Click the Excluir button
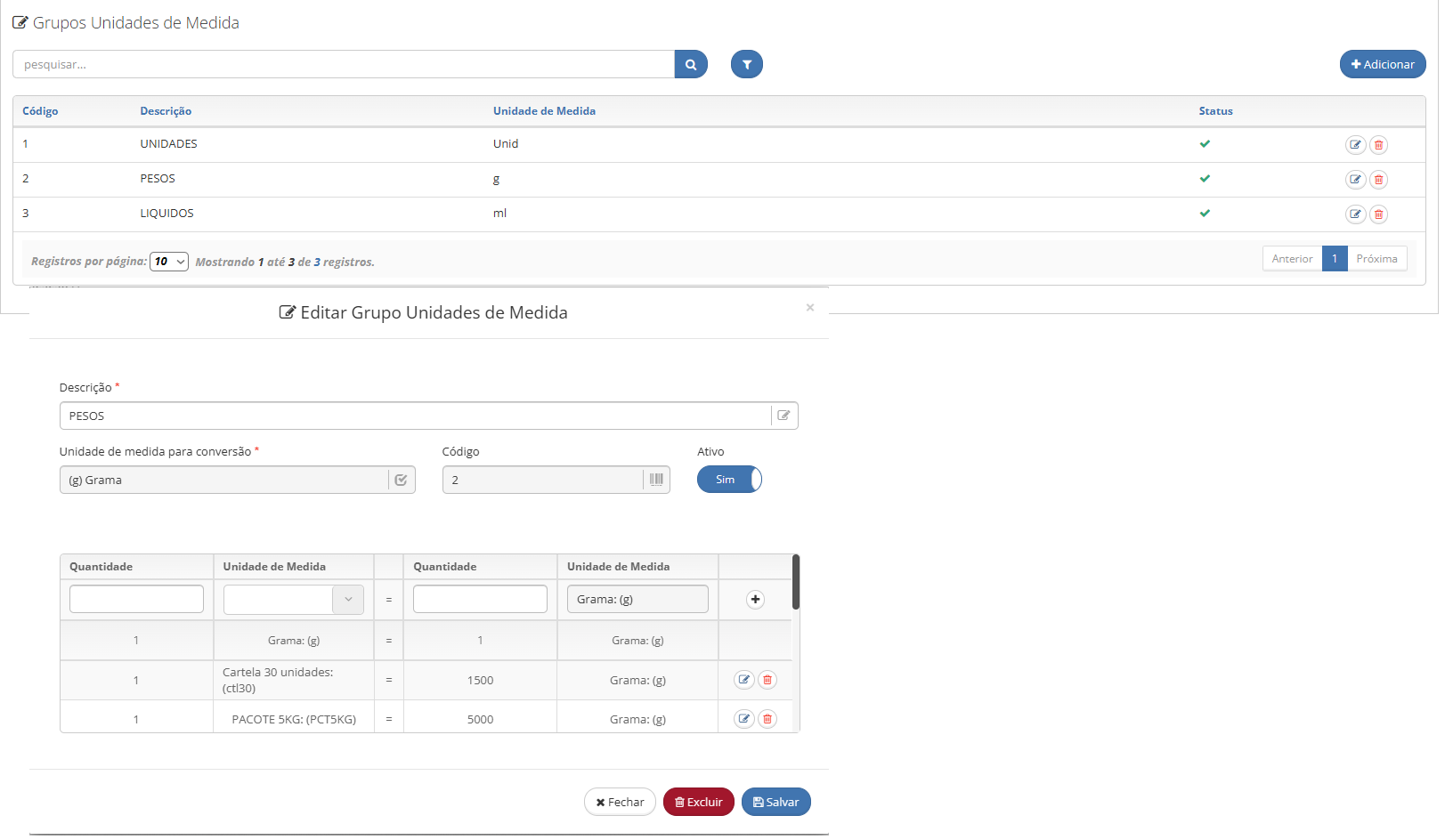This screenshot has width=1445, height=840. point(699,802)
